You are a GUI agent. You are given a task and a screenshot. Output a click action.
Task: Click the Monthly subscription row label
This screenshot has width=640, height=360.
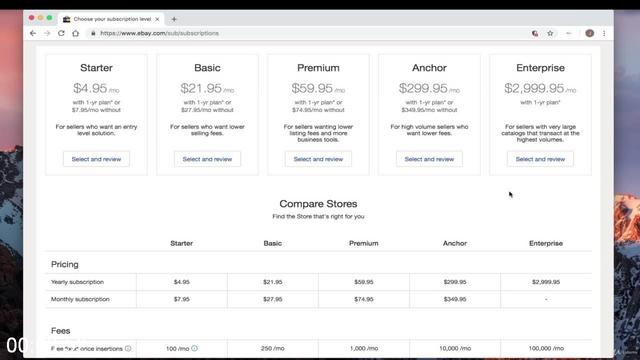pyautogui.click(x=80, y=299)
